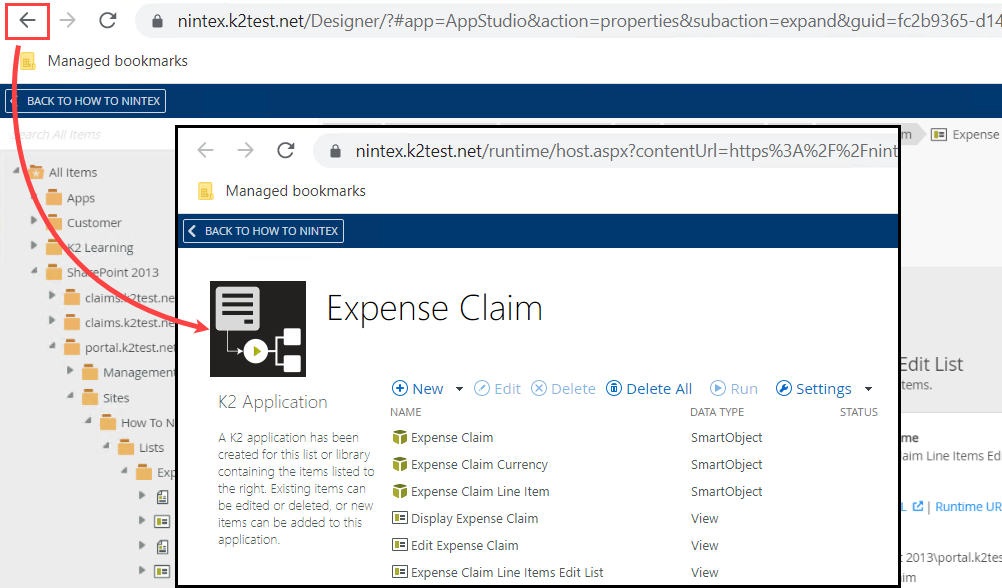
Task: Click the Expense Claim Line Item cube icon
Action: (x=399, y=491)
